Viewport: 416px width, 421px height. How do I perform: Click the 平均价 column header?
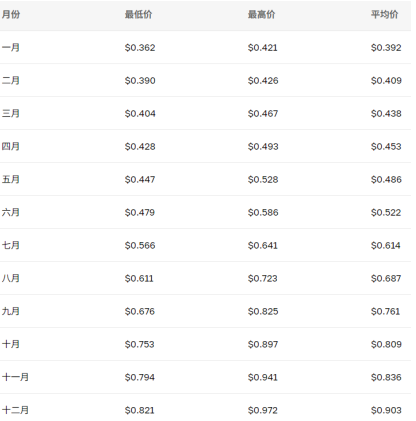384,14
